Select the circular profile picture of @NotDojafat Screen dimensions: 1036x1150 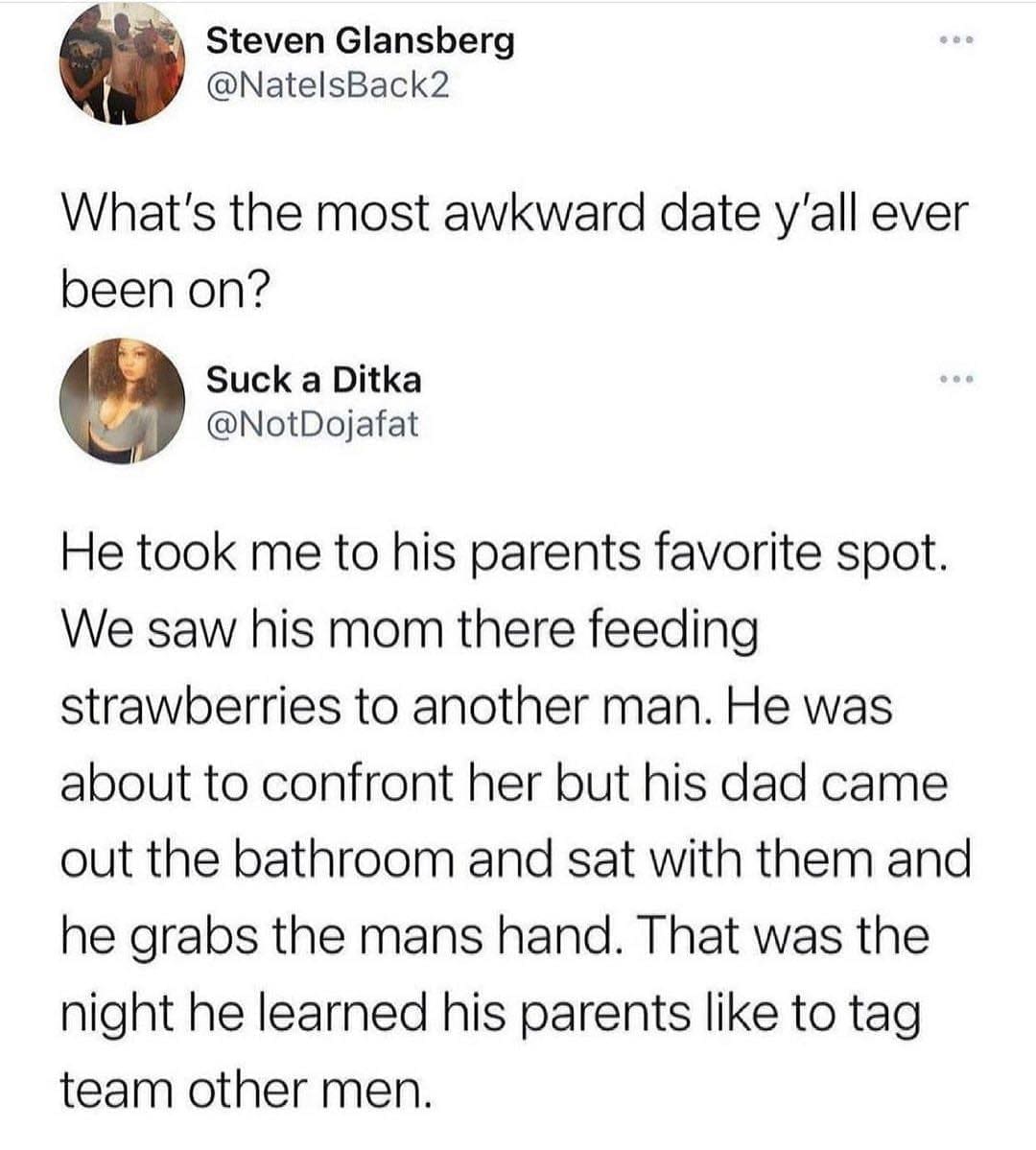pyautogui.click(x=125, y=401)
